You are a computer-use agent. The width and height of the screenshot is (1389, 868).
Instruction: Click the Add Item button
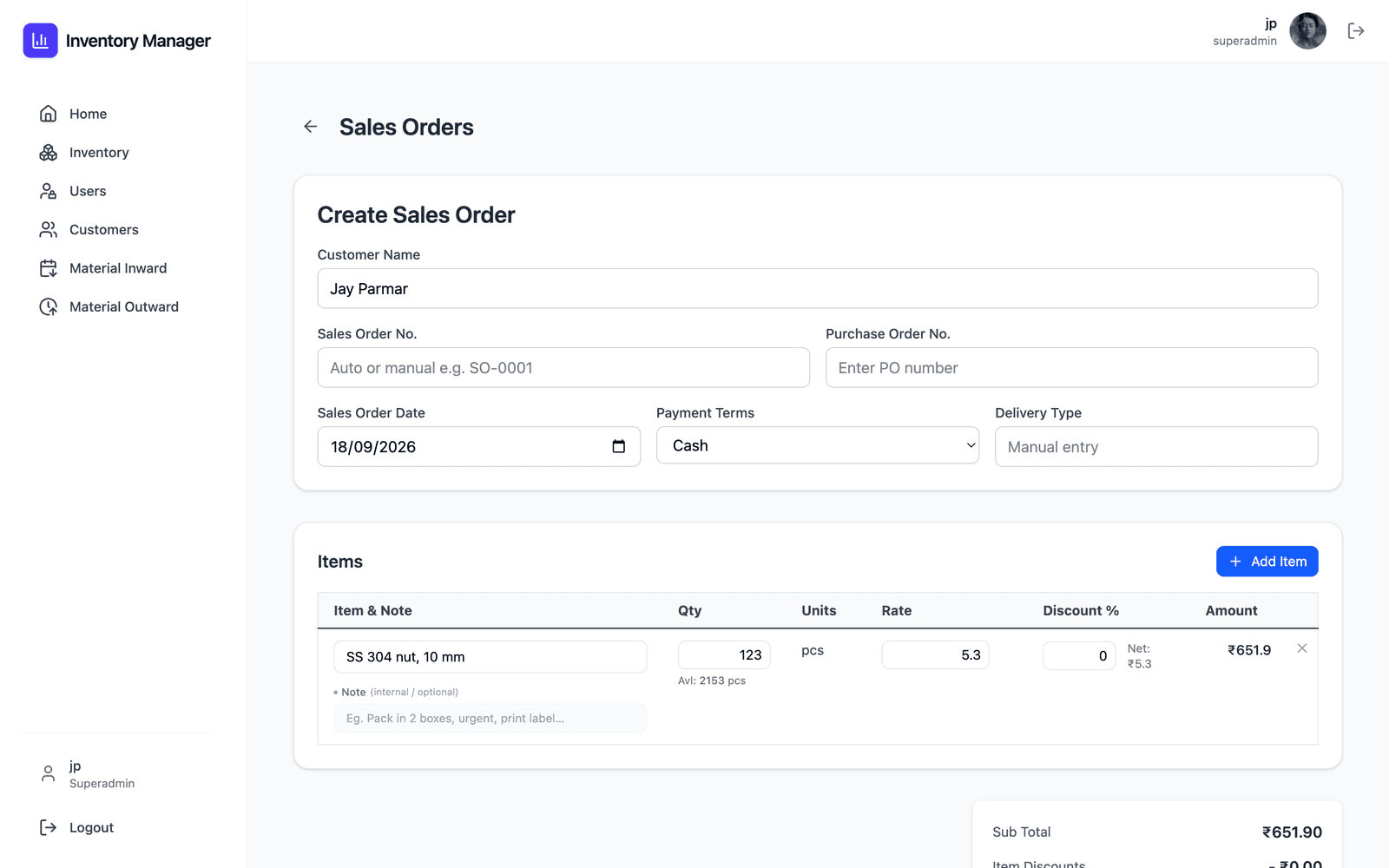[1267, 562]
